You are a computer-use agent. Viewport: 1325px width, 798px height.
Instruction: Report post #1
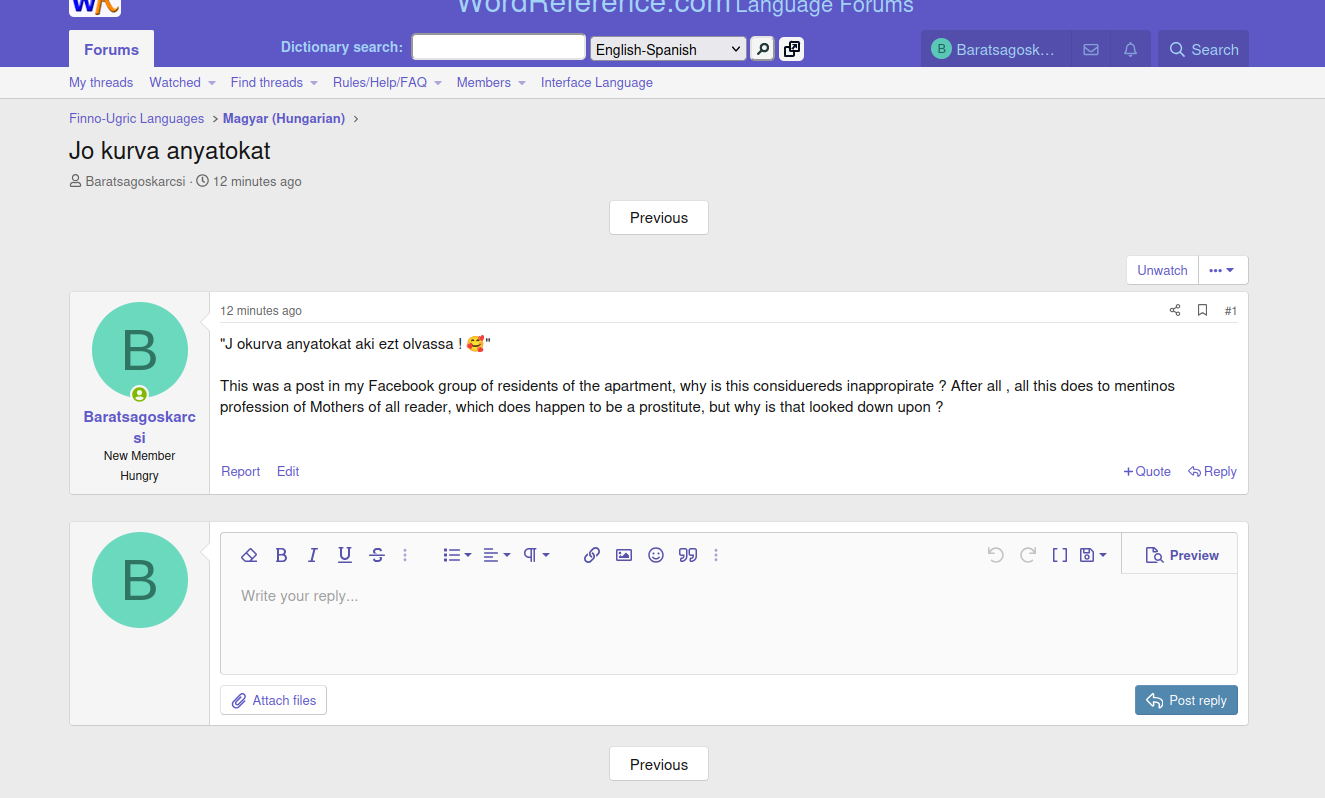click(x=240, y=472)
